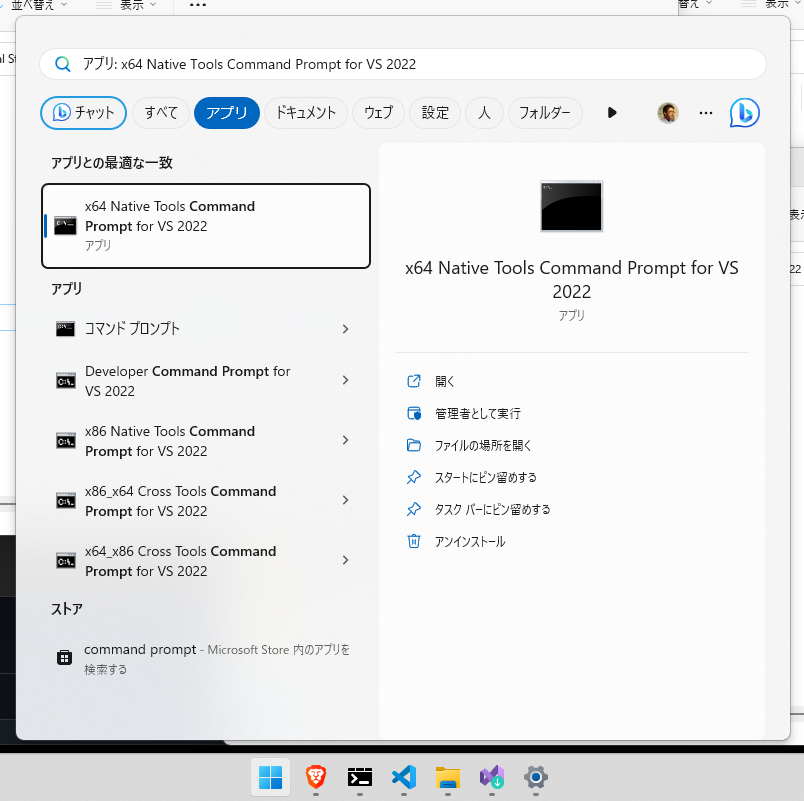Image resolution: width=804 pixels, height=801 pixels.
Task: Choose タスク バーにピン留めする
Action: tap(493, 510)
